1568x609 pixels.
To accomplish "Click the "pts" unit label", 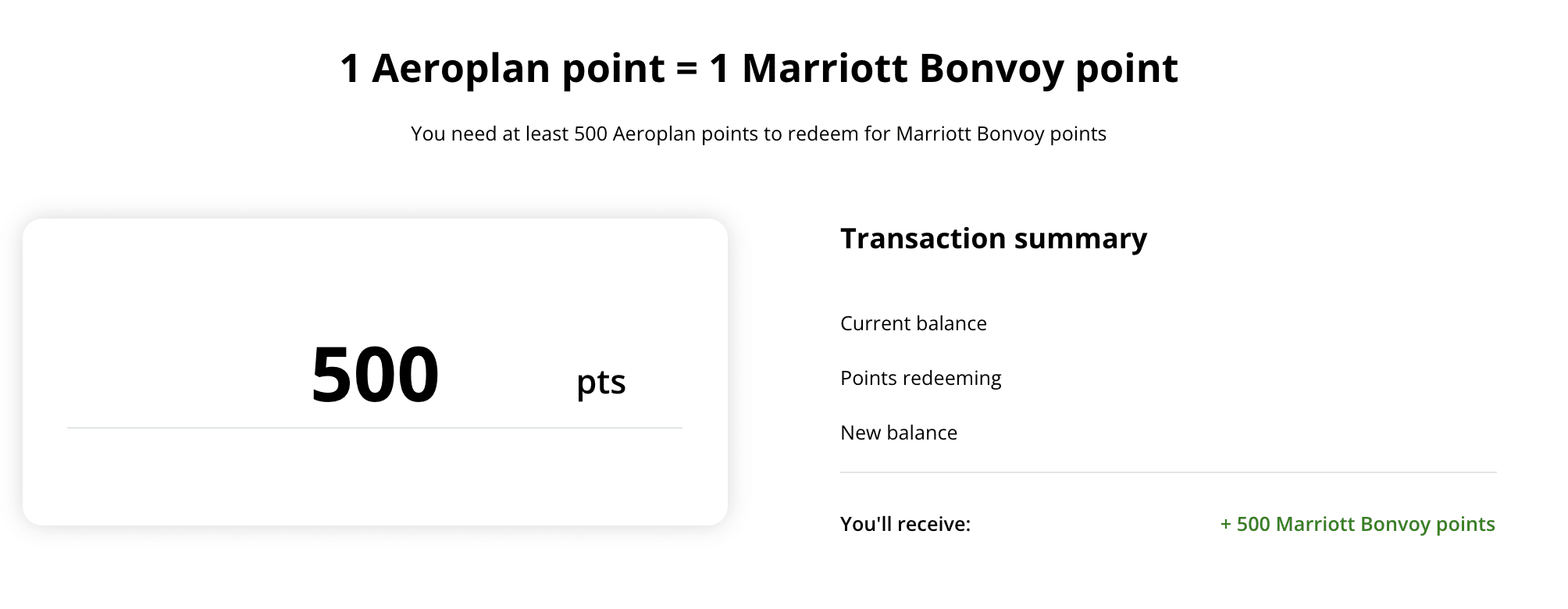I will pyautogui.click(x=600, y=383).
